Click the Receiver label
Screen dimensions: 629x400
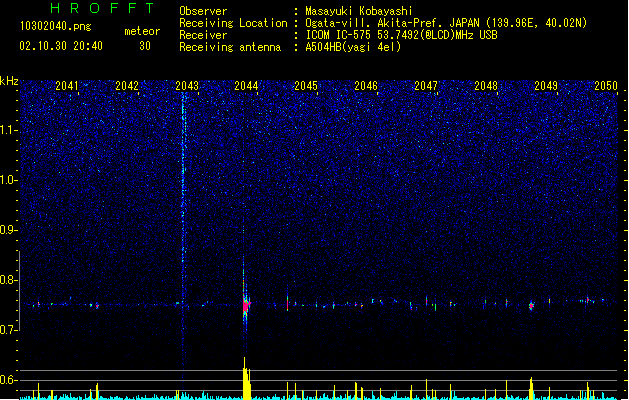(203, 35)
